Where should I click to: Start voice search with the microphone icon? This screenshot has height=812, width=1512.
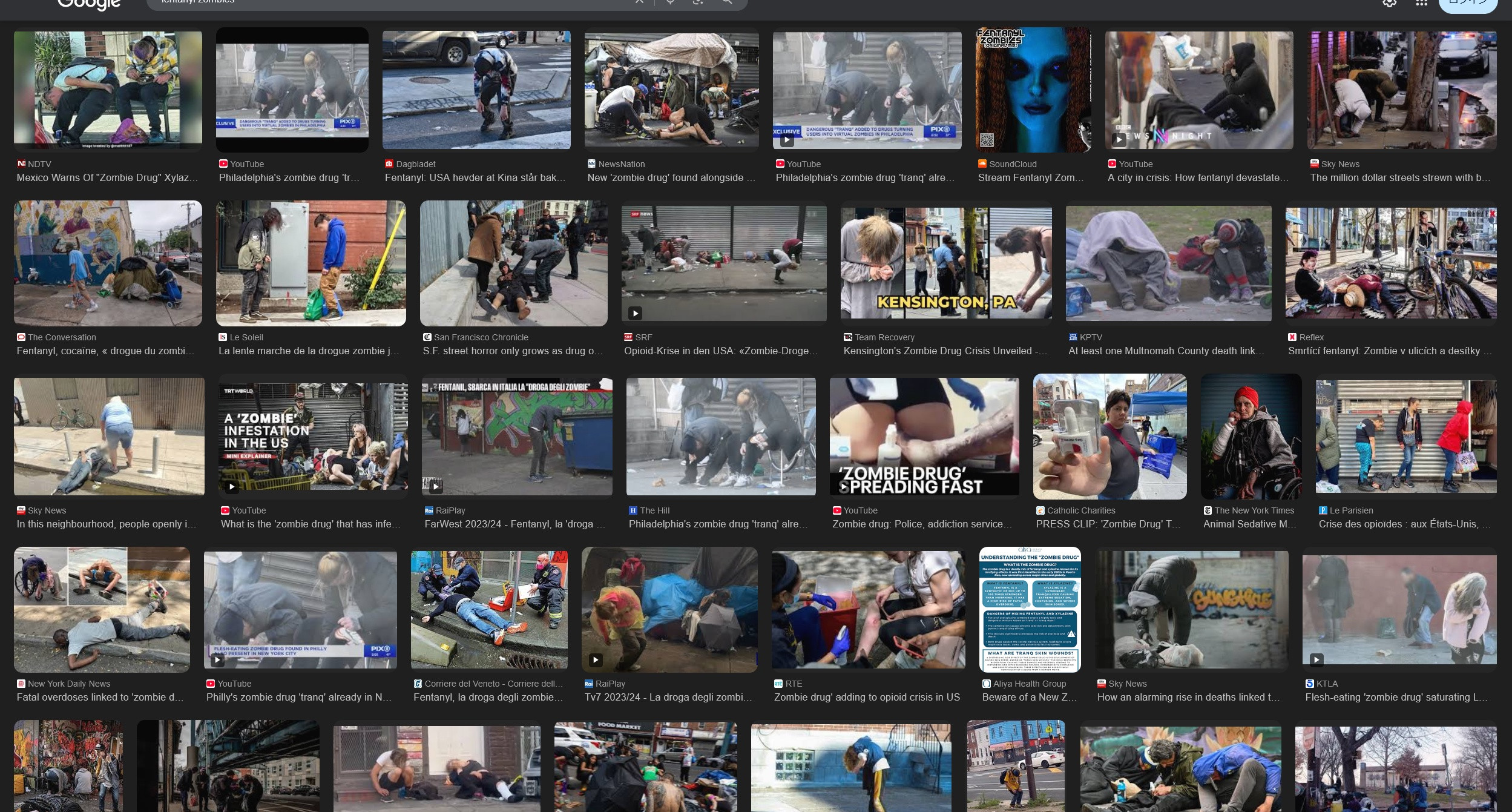(x=670, y=2)
